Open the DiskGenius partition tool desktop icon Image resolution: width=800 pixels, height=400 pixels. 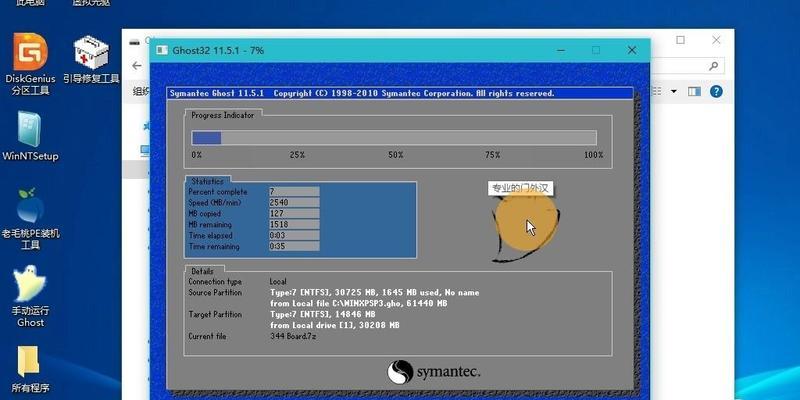click(x=30, y=64)
